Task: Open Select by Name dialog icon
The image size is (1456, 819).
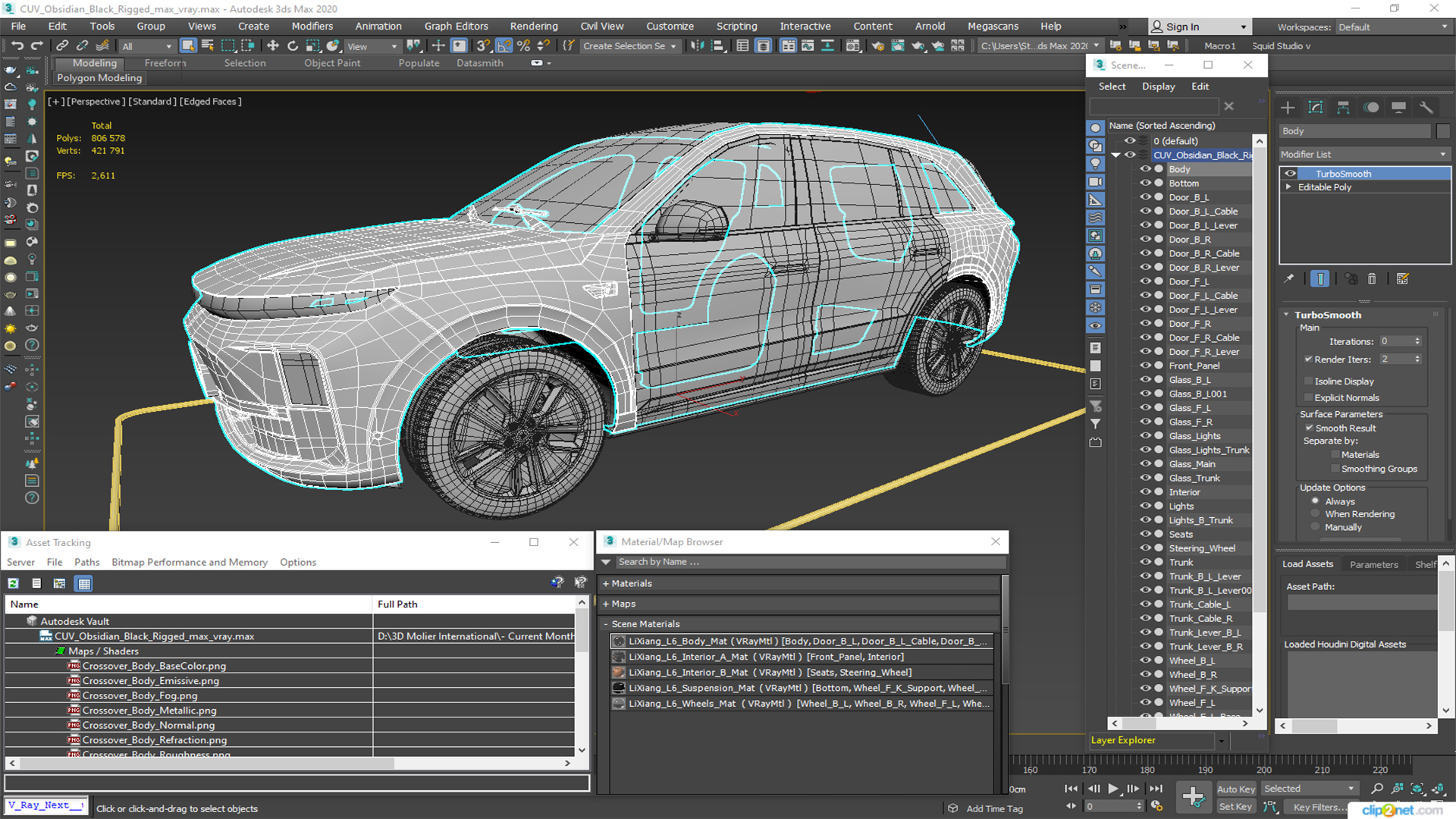Action: [208, 46]
